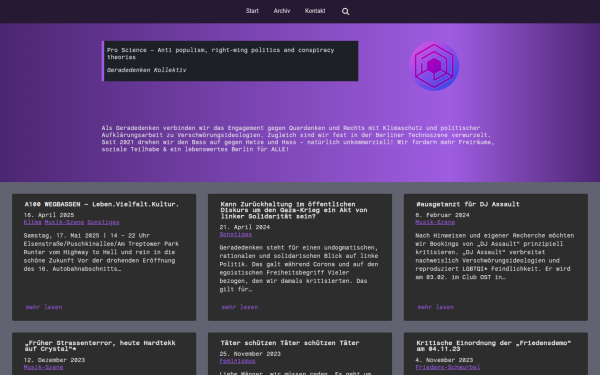This screenshot has height=375, width=600.
Task: Click the intro paragraph starting Als Geradedenken
Action: pos(298,139)
